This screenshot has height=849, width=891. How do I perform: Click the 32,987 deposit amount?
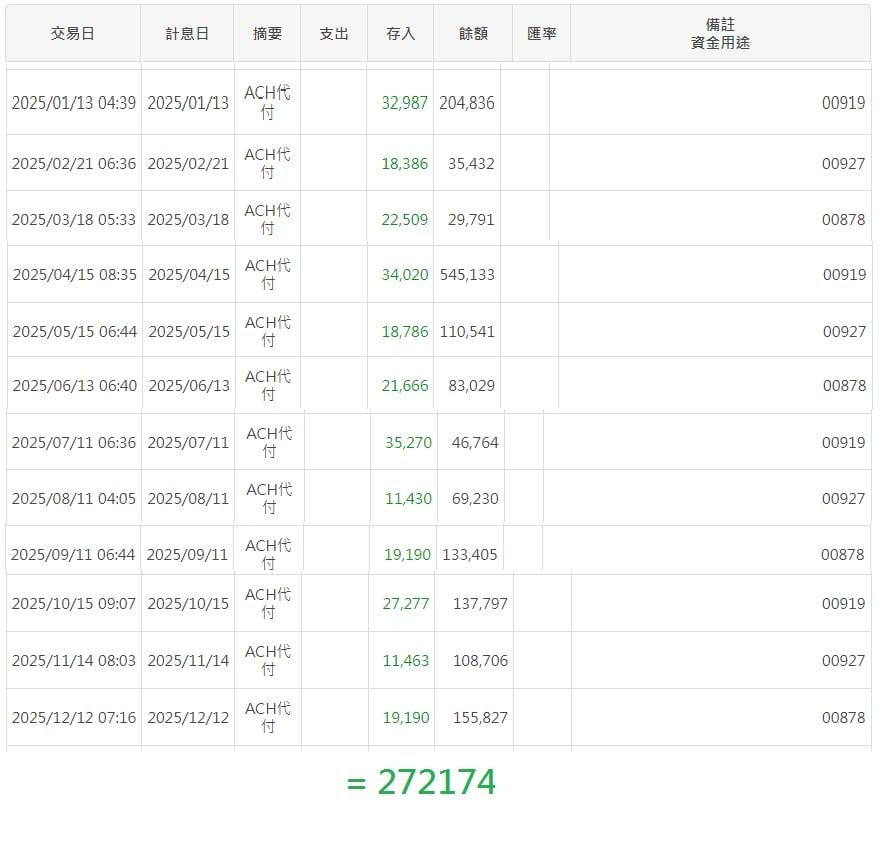pos(404,103)
